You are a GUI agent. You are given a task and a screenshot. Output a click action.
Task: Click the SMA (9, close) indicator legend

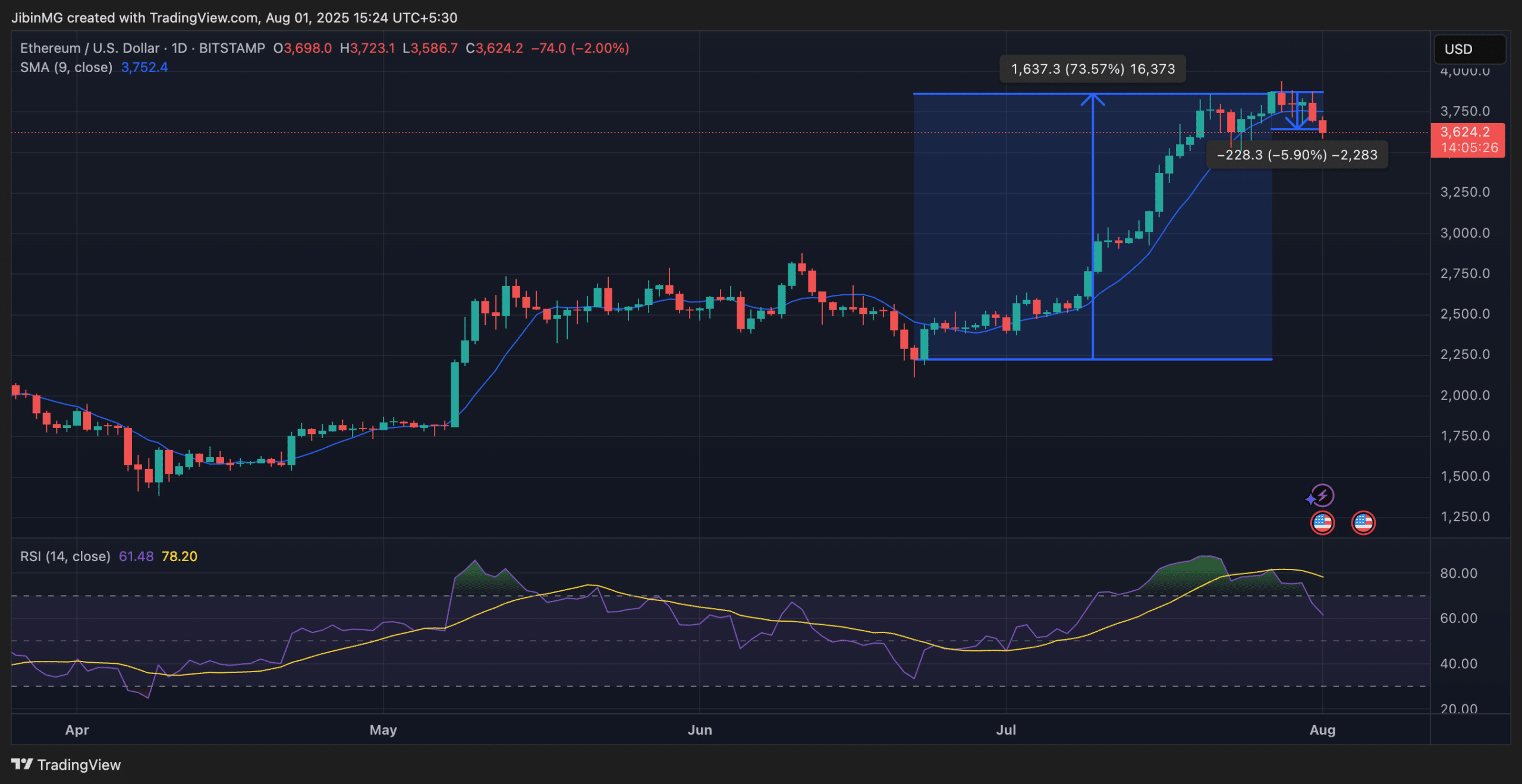pos(66,67)
